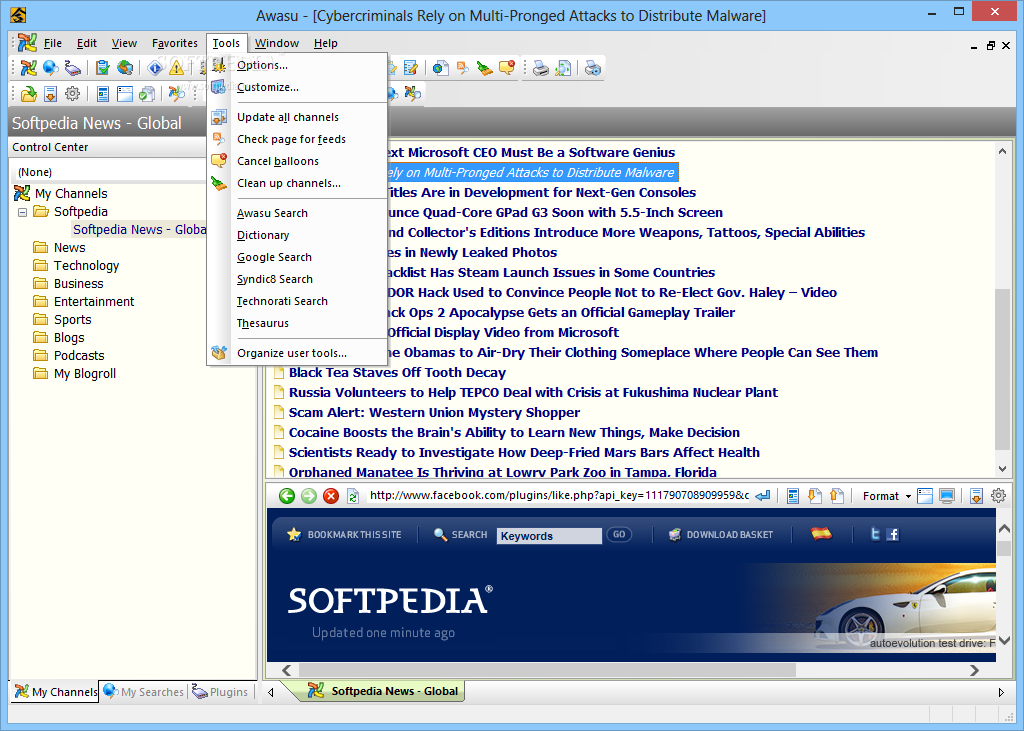Click the printer setup icon with gear

593,67
